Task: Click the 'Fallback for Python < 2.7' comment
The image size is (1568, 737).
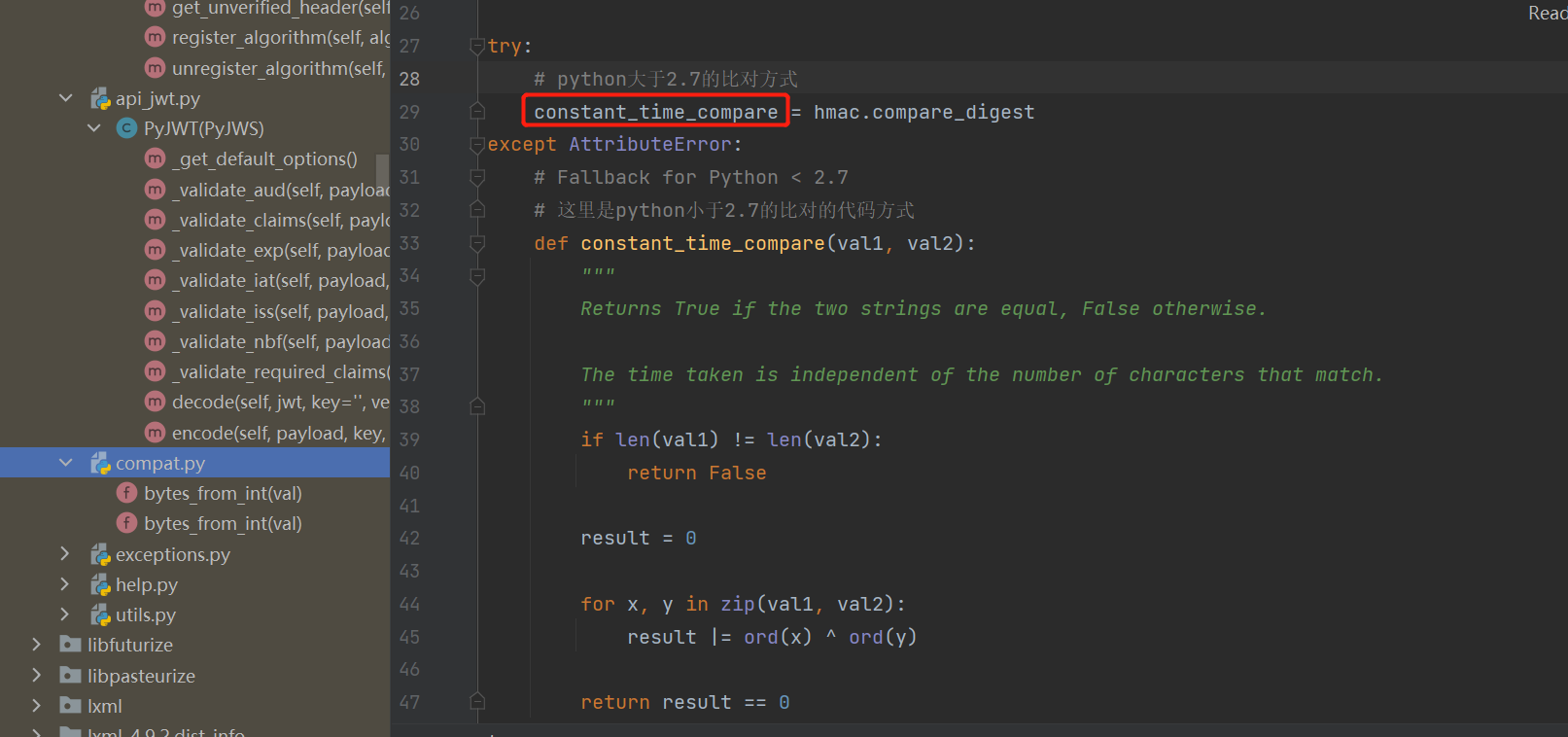Action: click(690, 177)
